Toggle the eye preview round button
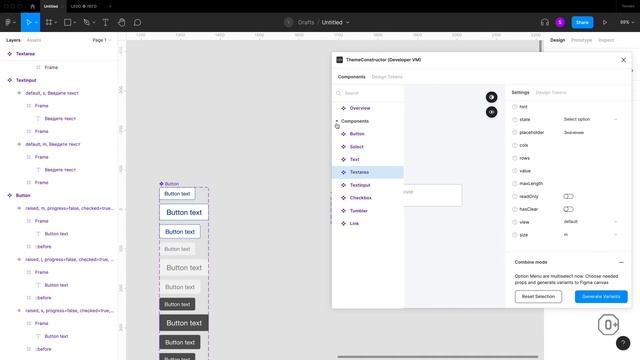This screenshot has width=640, height=360. click(x=491, y=112)
